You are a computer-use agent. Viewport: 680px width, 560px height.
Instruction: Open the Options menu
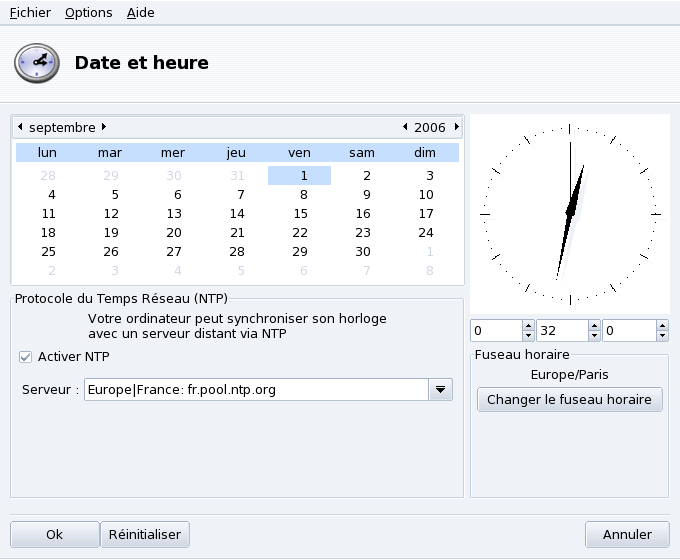point(88,13)
